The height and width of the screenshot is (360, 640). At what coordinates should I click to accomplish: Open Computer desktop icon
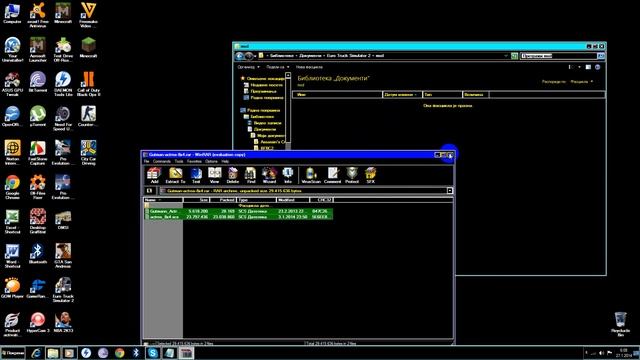pyautogui.click(x=12, y=13)
